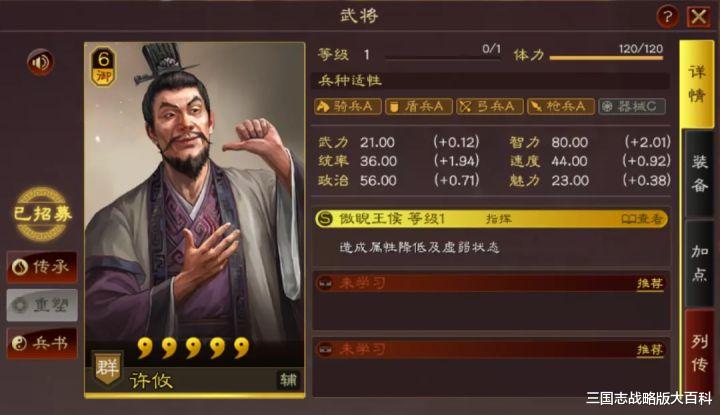Click the 许攸 general portrait card

(195, 219)
